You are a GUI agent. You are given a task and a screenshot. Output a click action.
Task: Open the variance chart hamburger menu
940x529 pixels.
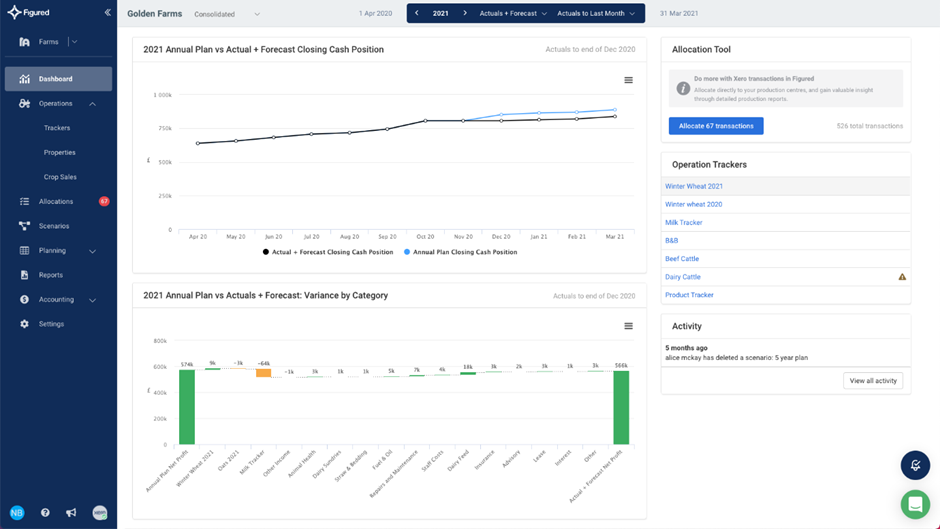pyautogui.click(x=628, y=326)
